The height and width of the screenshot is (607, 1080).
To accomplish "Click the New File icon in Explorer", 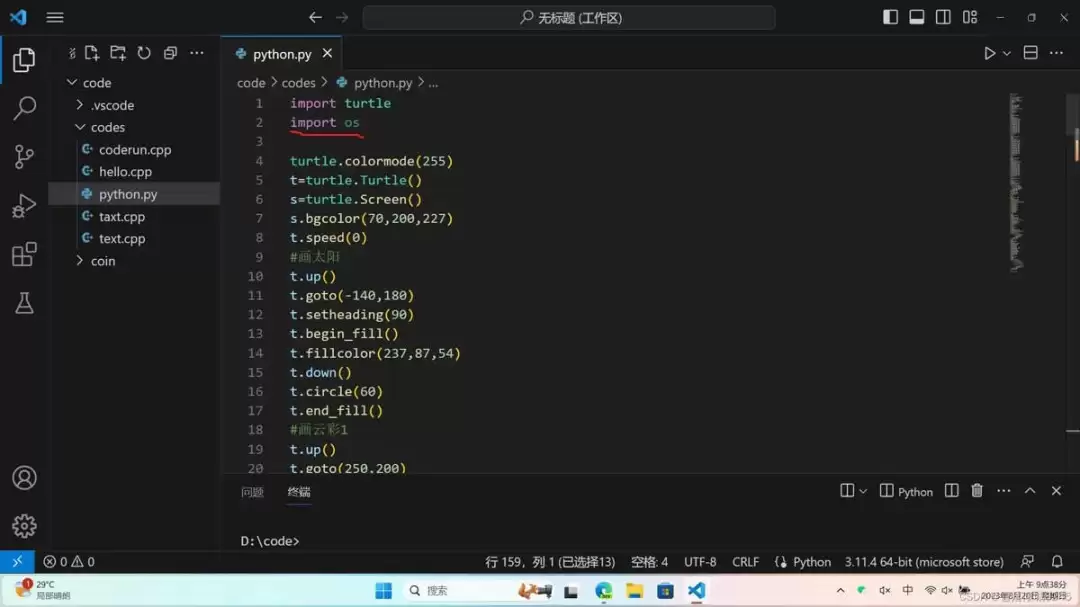I will click(x=92, y=52).
